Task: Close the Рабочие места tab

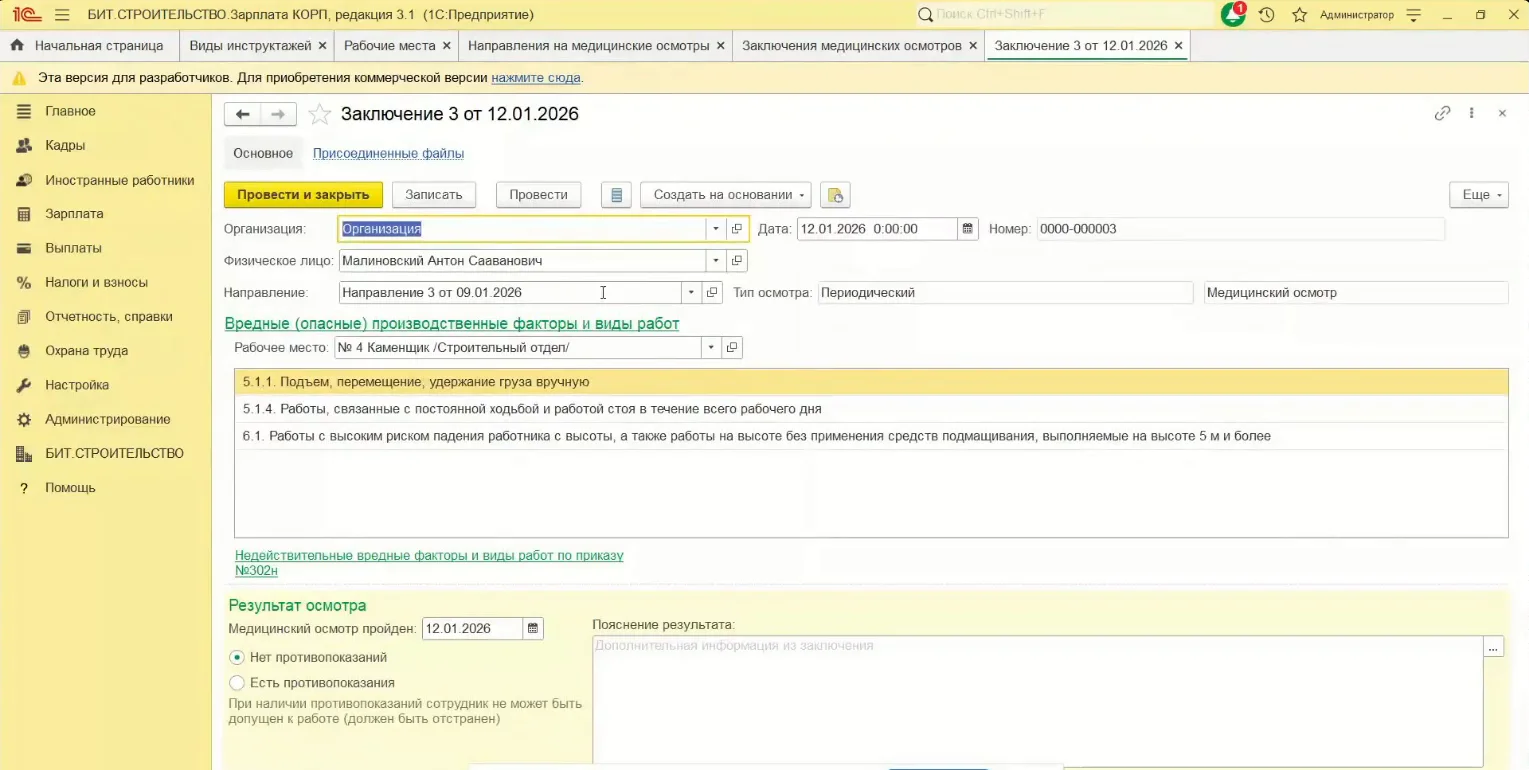Action: [x=446, y=46]
